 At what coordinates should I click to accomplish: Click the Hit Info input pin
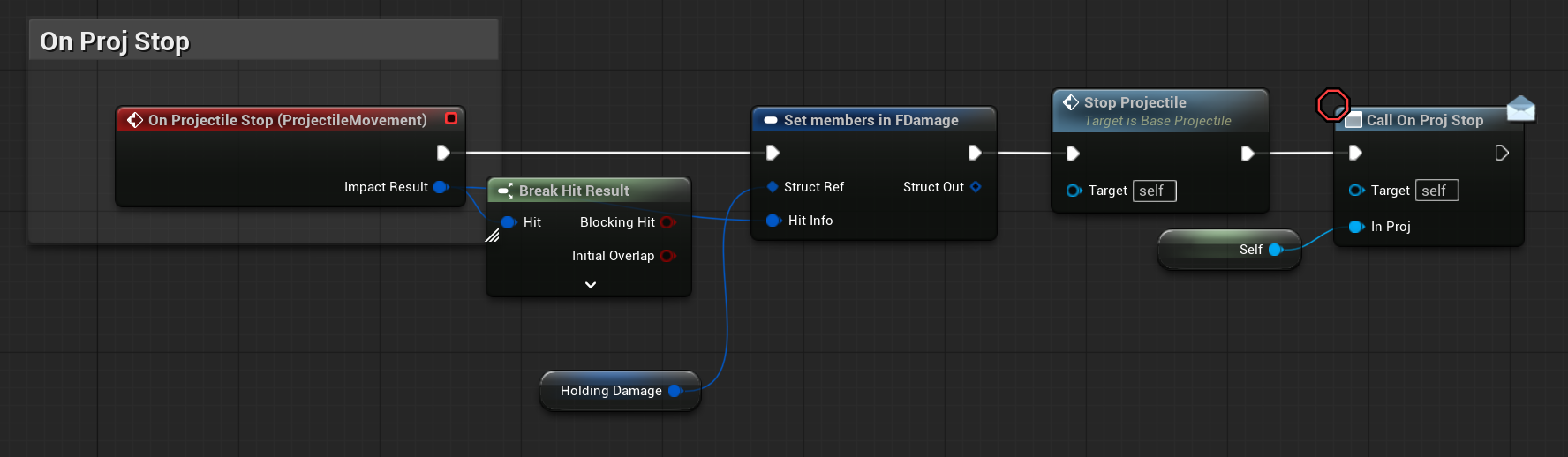point(773,221)
